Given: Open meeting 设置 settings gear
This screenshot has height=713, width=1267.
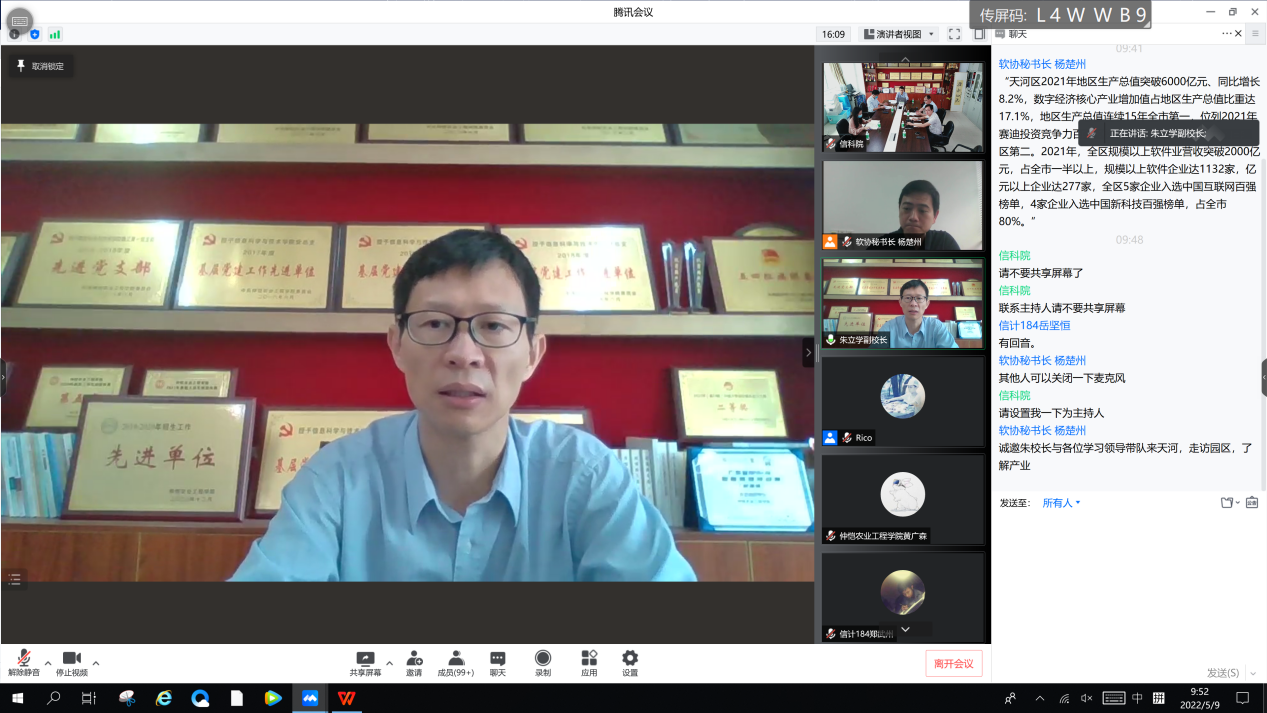Looking at the screenshot, I should coord(630,662).
